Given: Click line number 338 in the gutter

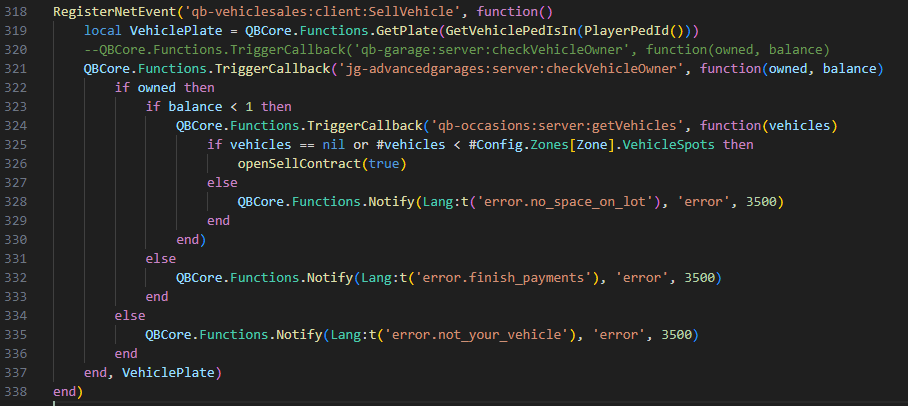Looking at the screenshot, I should point(14,392).
